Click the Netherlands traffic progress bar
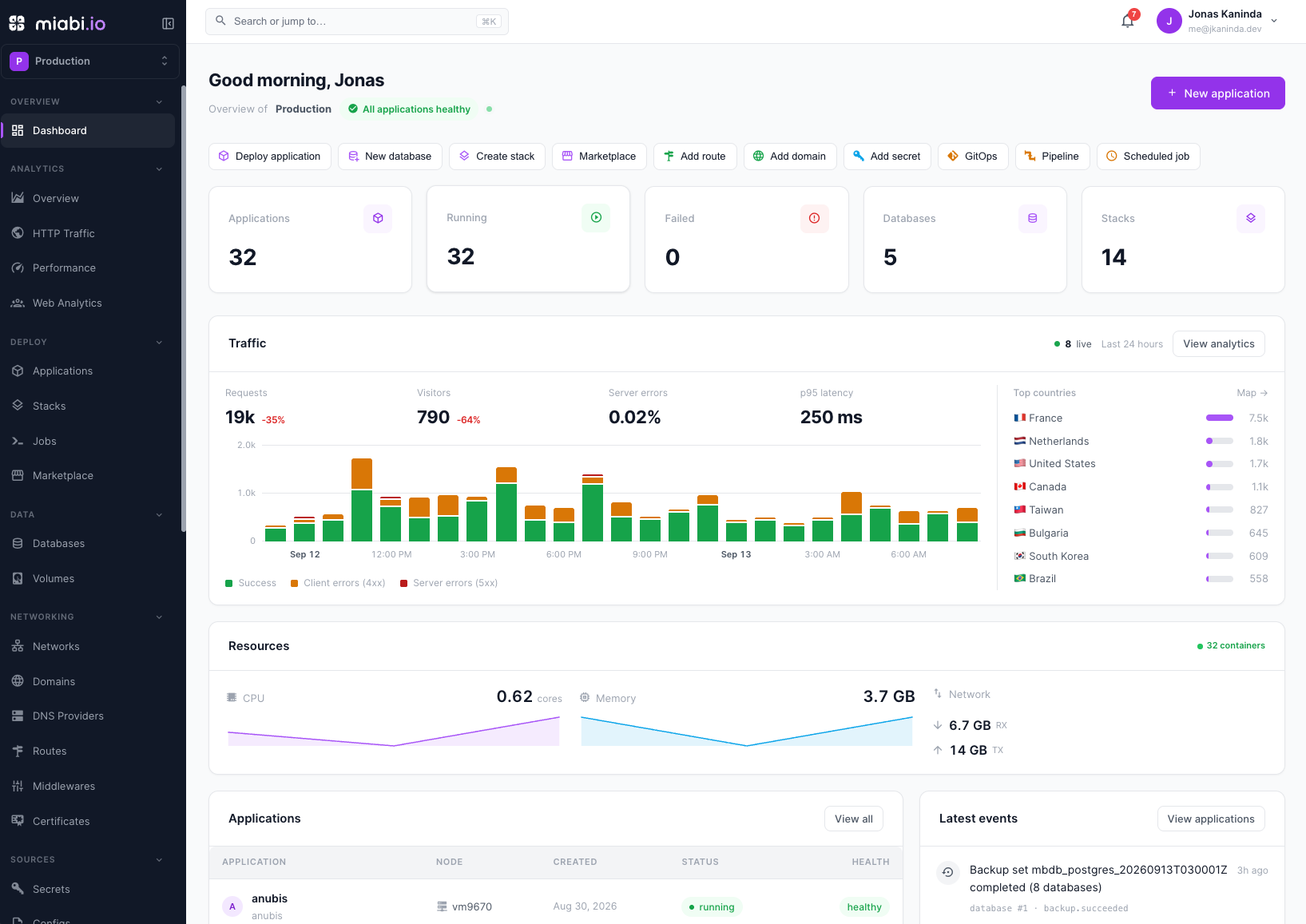Viewport: 1306px width, 924px height. tap(1220, 441)
